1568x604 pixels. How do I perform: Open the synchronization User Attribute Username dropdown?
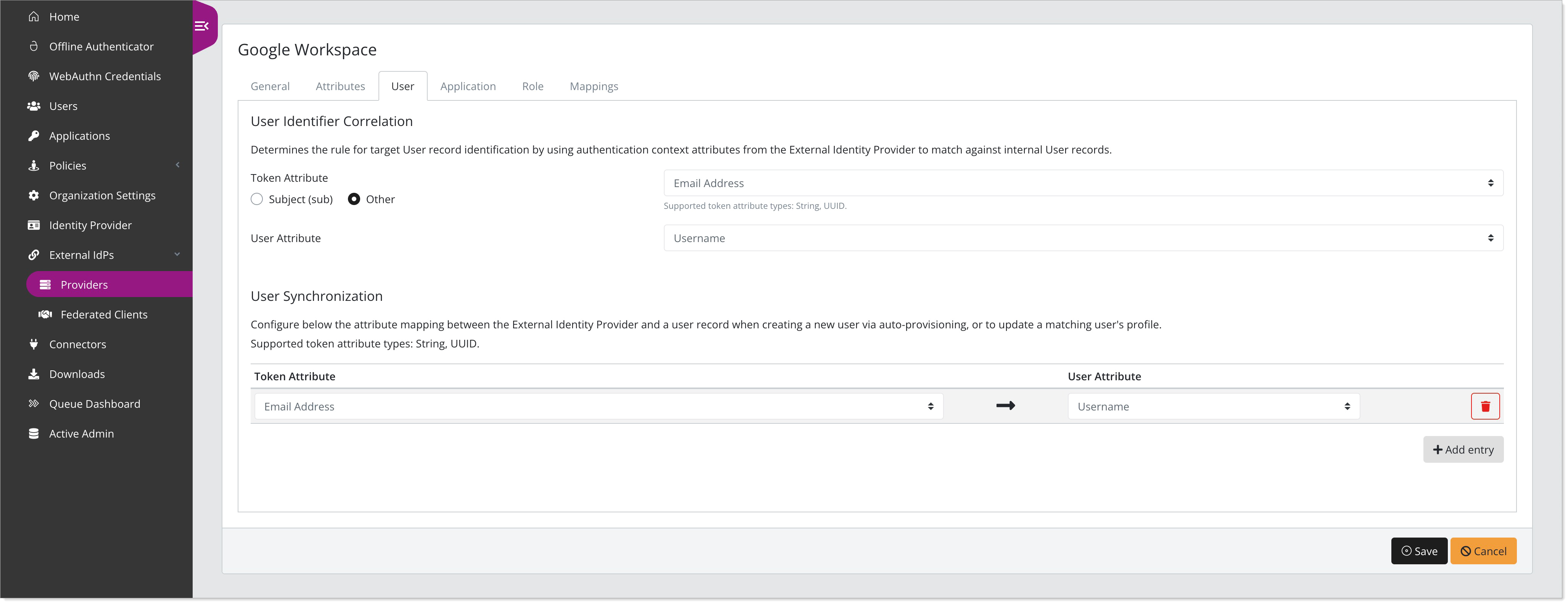pyautogui.click(x=1214, y=406)
